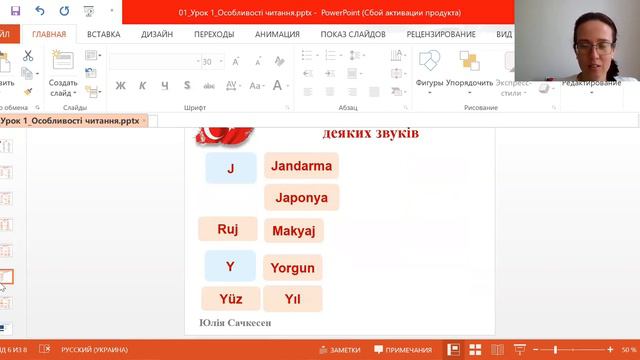Open the quick access toolbar customize arrow

point(111,11)
